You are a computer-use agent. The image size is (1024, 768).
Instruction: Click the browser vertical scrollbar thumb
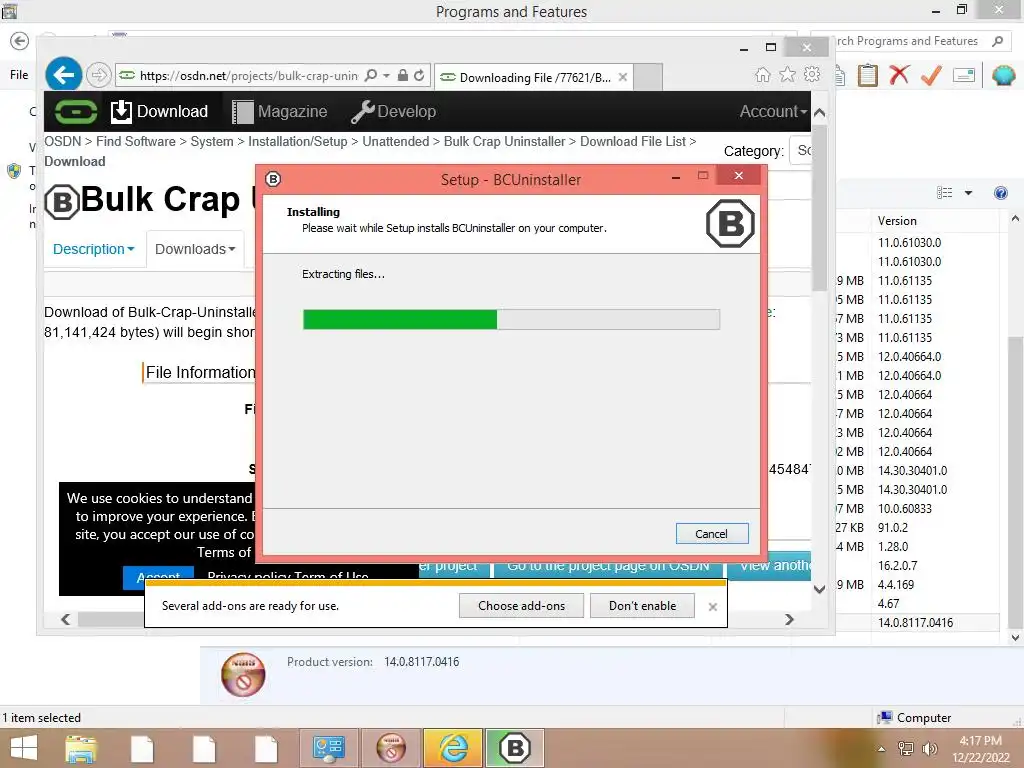click(820, 209)
